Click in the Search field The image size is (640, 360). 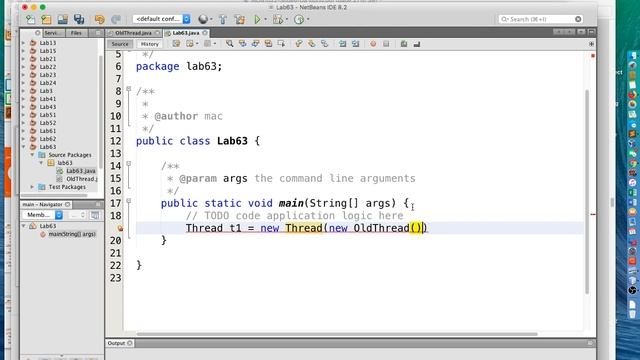[x=540, y=19]
